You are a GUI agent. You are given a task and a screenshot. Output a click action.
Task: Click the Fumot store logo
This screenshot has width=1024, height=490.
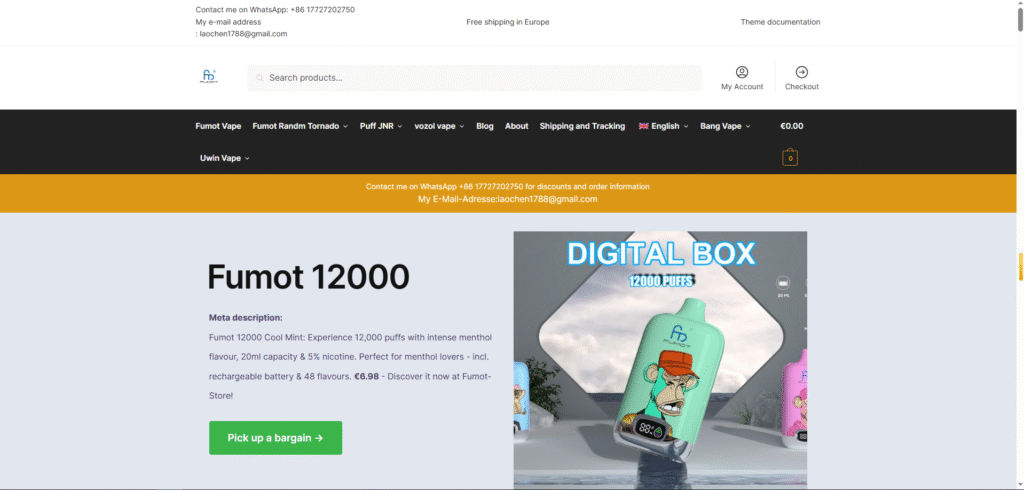(209, 77)
